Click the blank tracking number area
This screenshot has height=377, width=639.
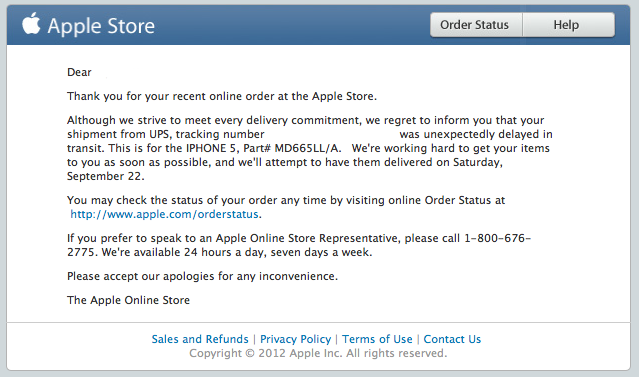[x=332, y=134]
